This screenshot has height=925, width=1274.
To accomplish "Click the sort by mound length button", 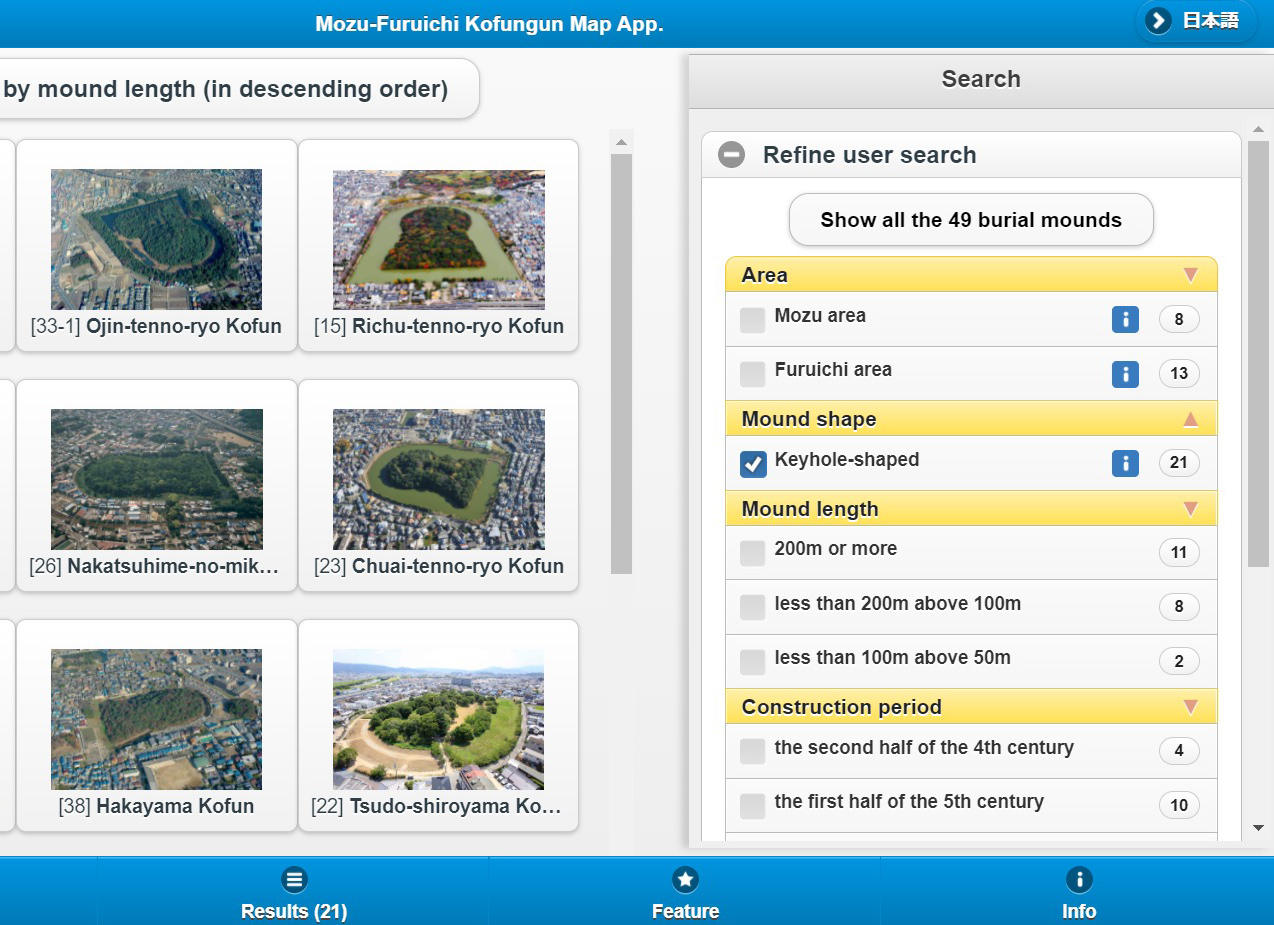I will (x=237, y=89).
